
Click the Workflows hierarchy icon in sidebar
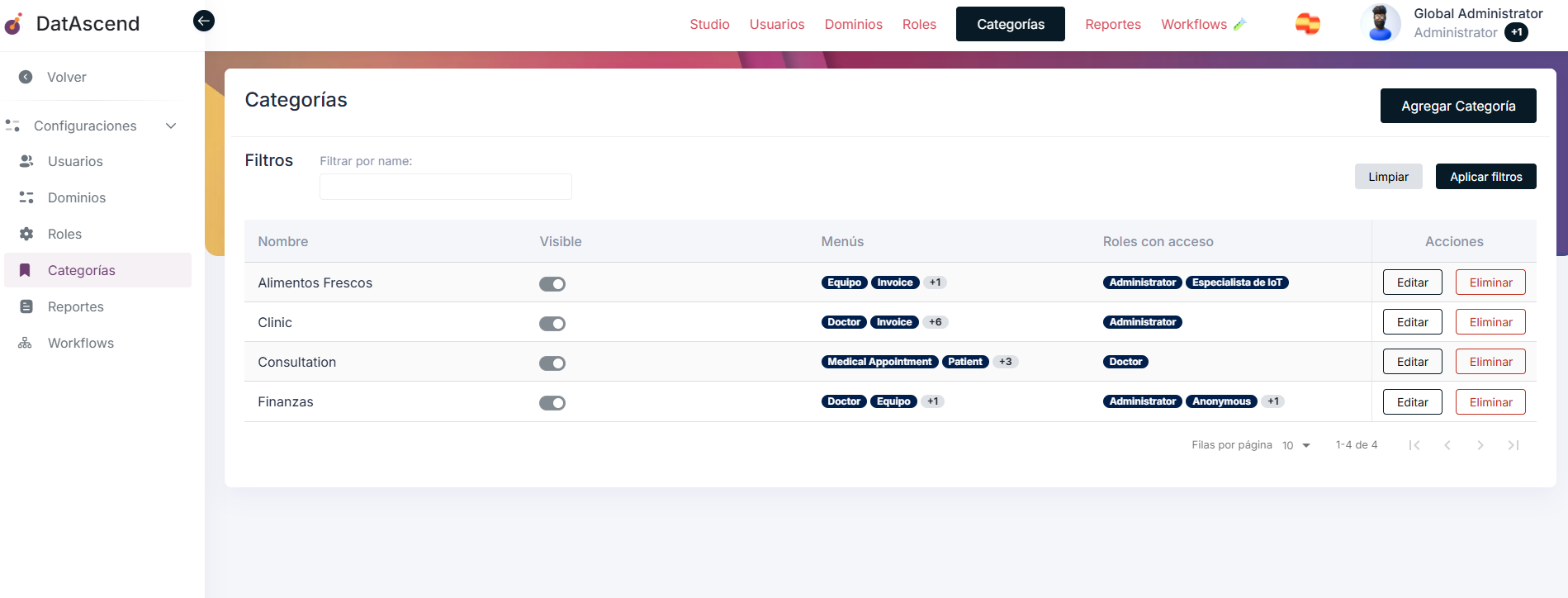click(26, 343)
